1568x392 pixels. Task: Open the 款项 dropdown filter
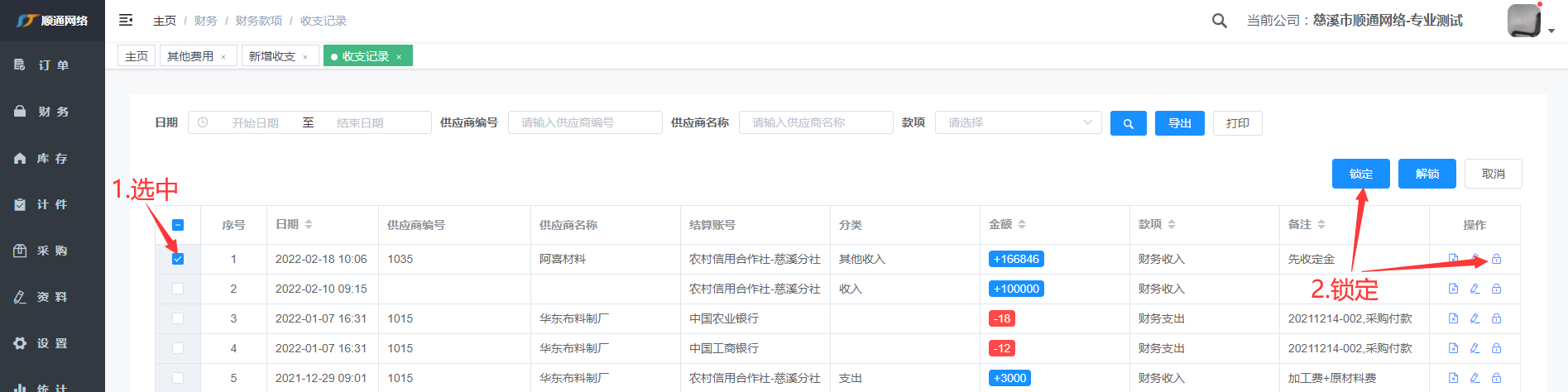point(1018,122)
